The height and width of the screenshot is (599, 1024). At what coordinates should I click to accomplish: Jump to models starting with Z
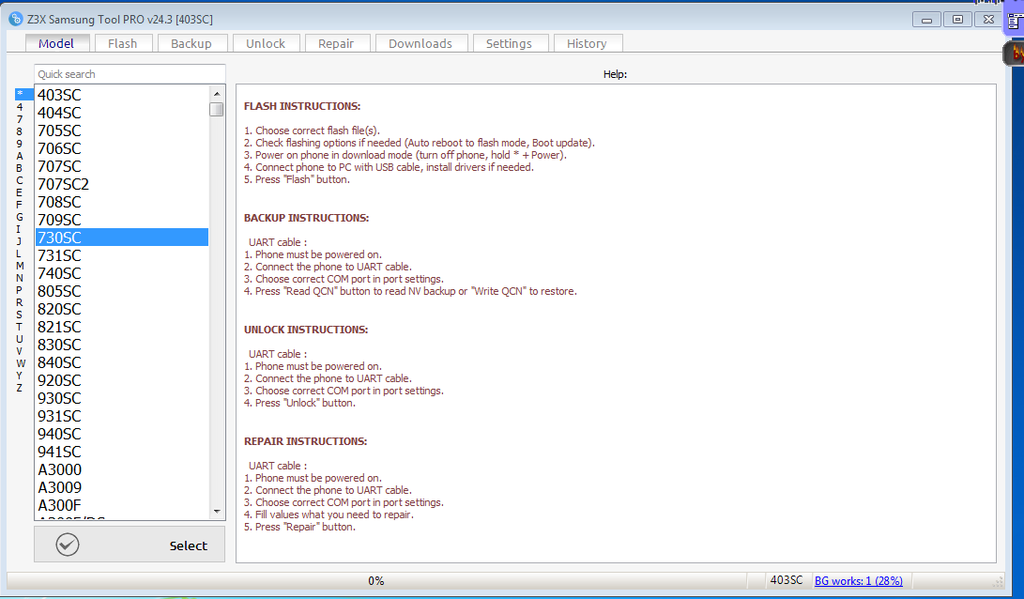(x=20, y=388)
